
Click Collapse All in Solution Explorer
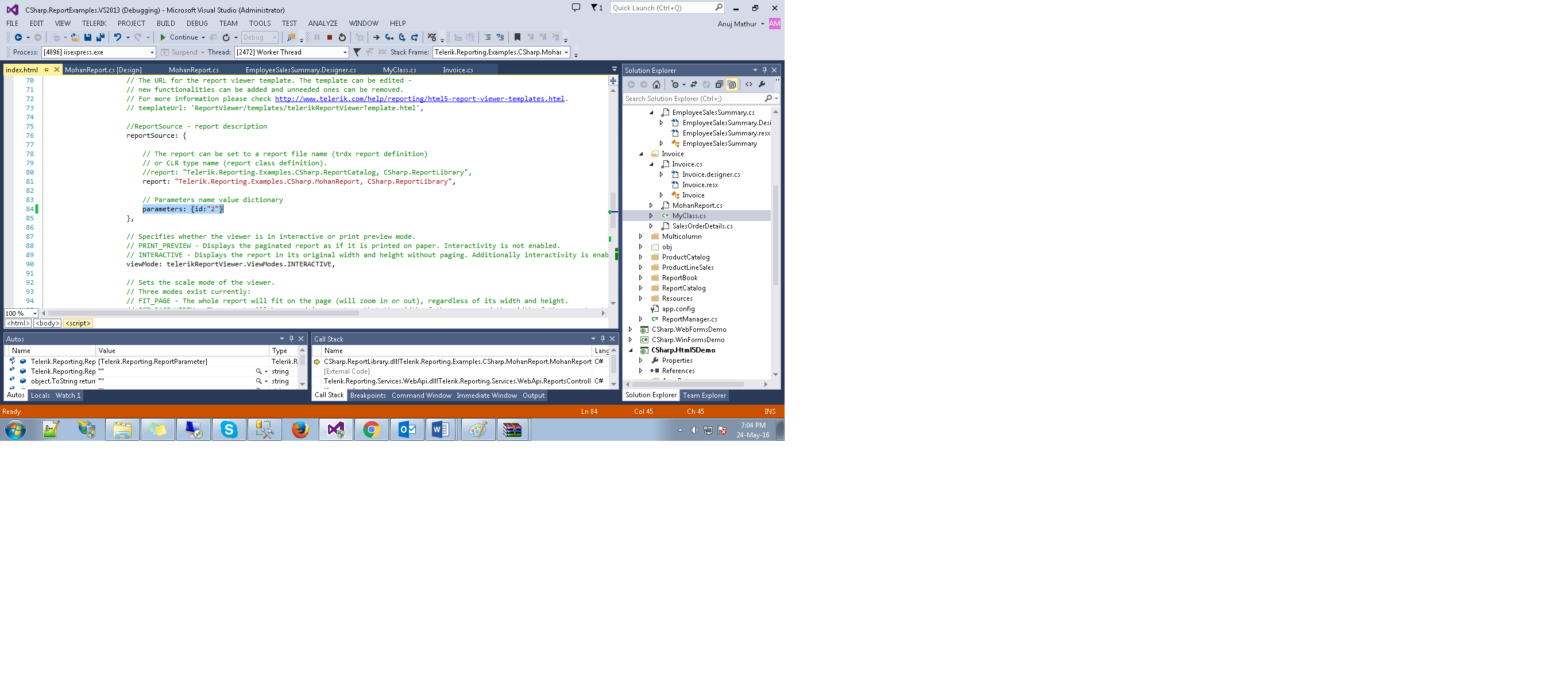(x=719, y=84)
